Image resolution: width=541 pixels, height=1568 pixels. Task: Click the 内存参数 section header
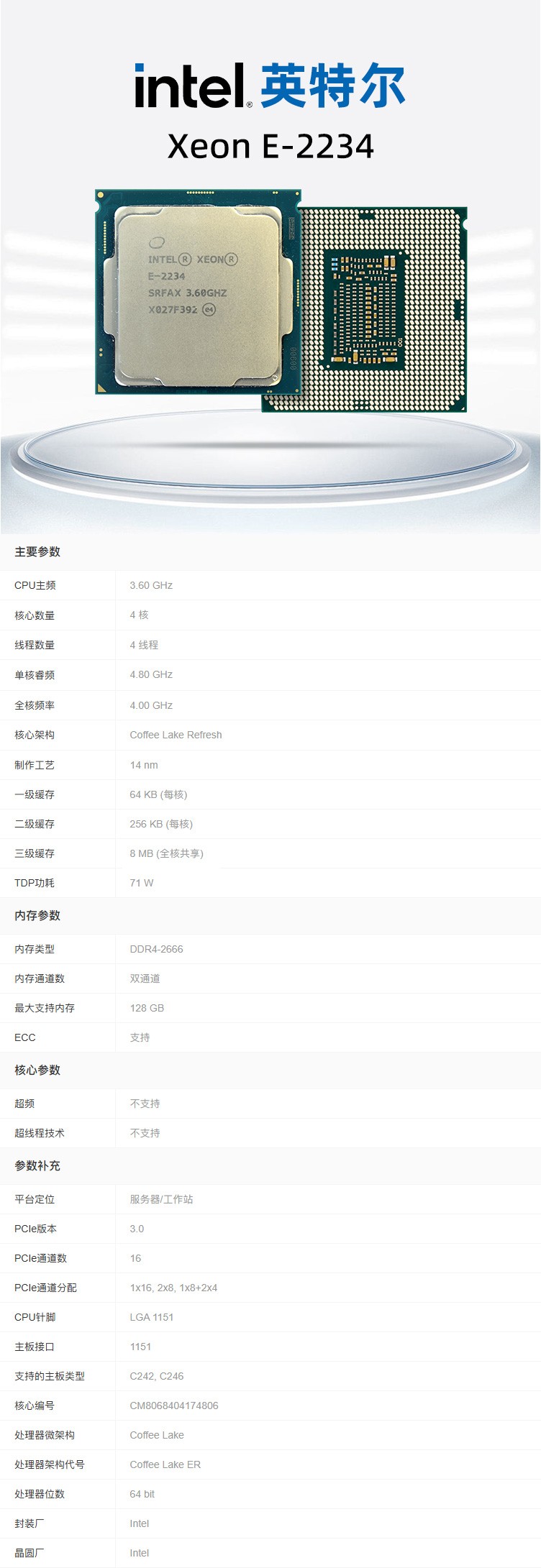(x=37, y=916)
